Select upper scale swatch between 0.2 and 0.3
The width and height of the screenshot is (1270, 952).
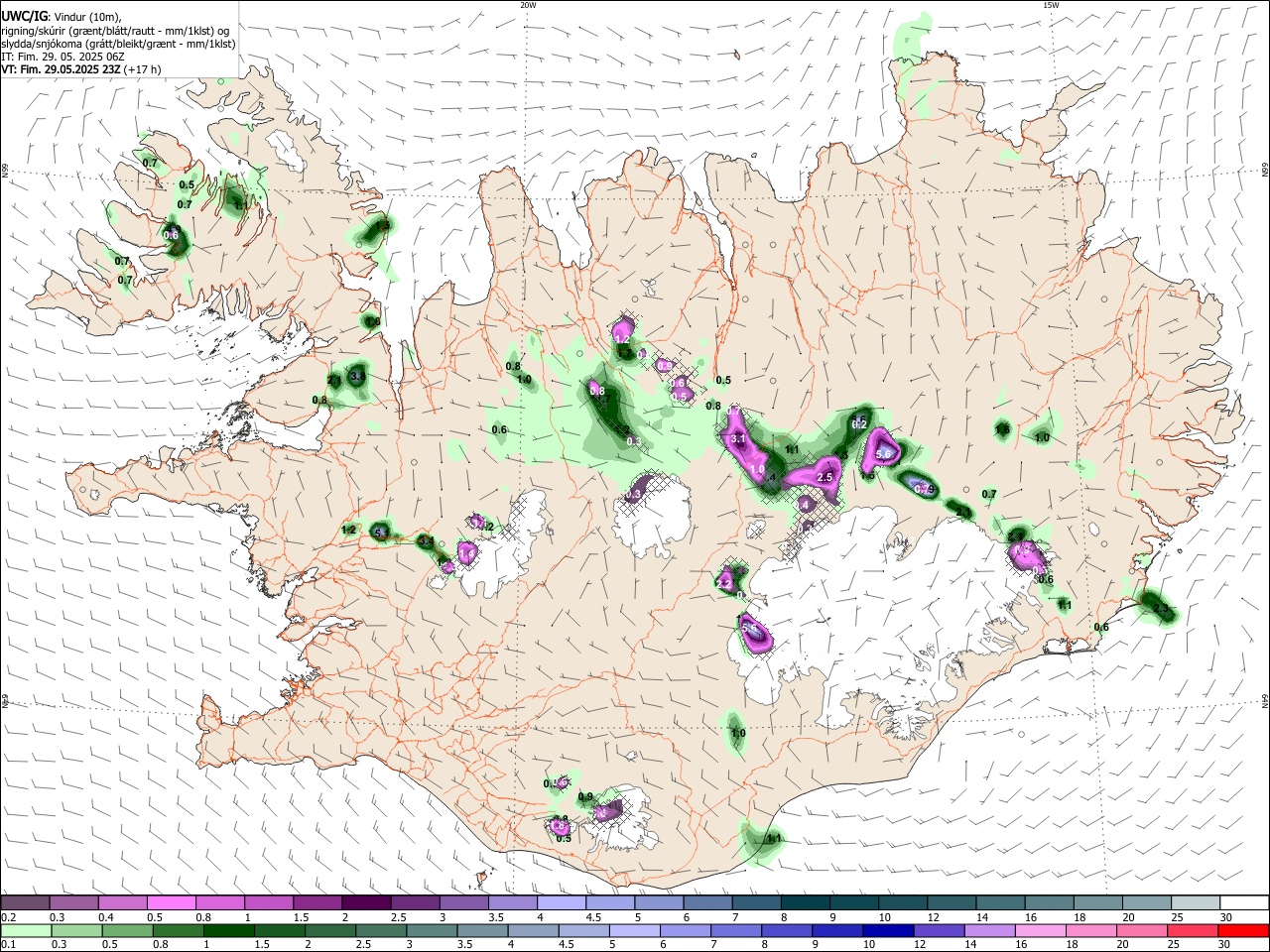(26, 903)
